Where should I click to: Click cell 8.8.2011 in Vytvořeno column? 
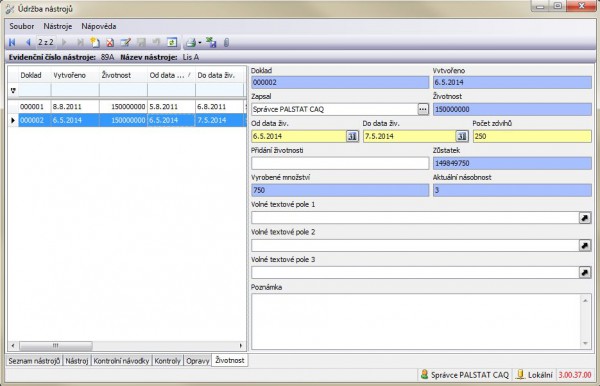point(75,107)
